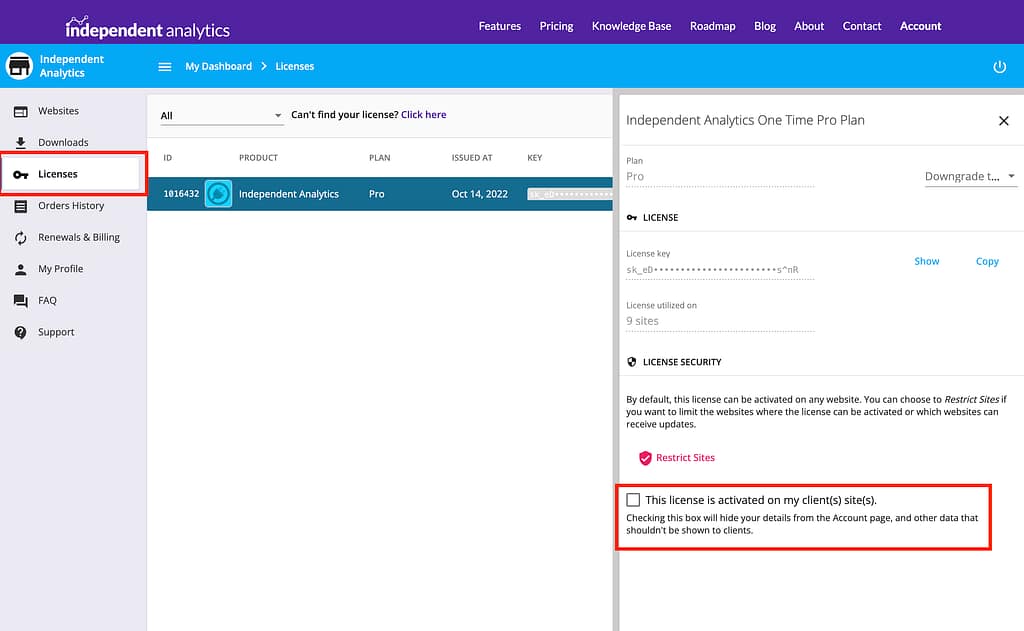Screen dimensions: 1024x631
Task: Click the Restrict Sites link
Action: tap(685, 458)
